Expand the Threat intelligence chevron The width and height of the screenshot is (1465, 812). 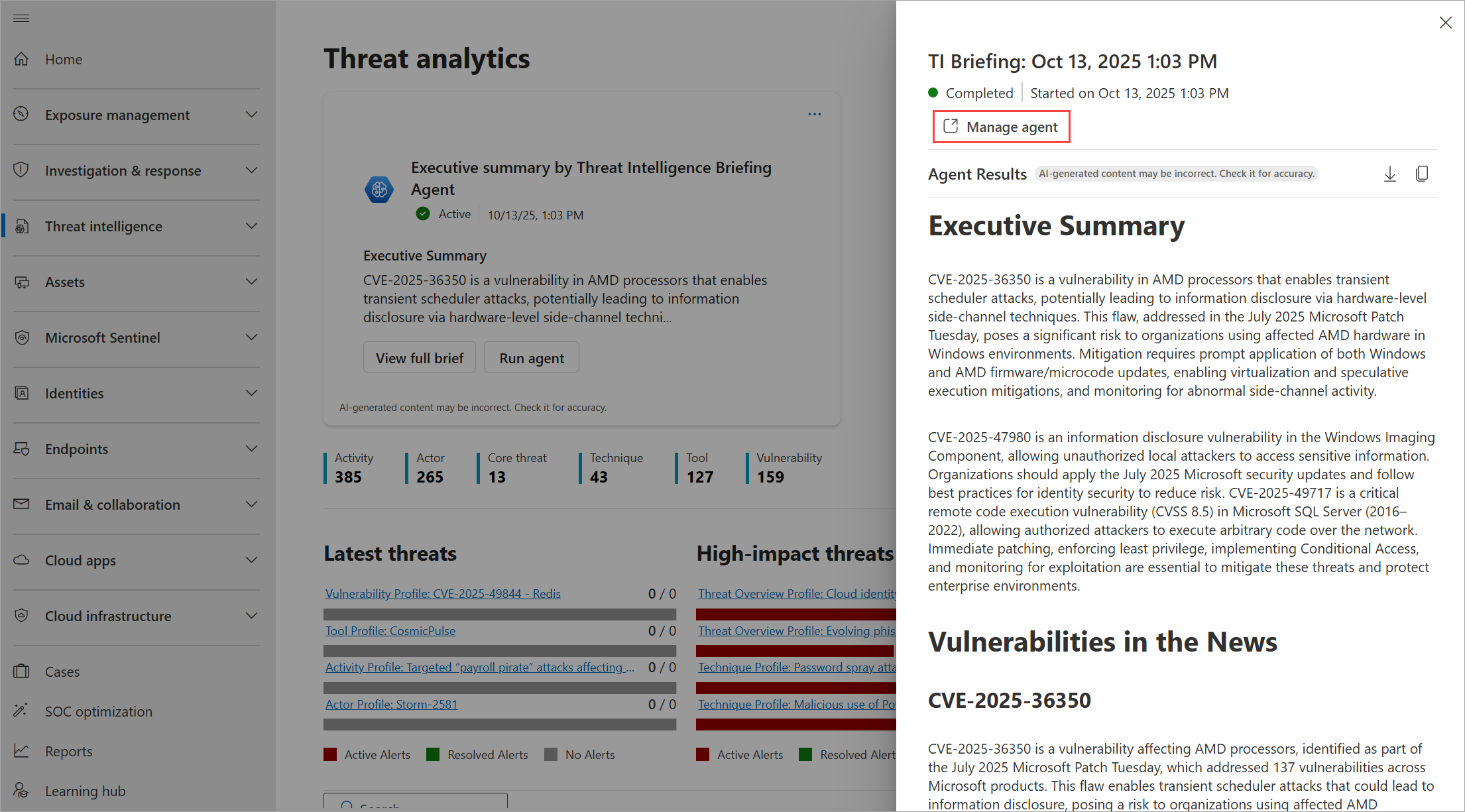(x=251, y=226)
